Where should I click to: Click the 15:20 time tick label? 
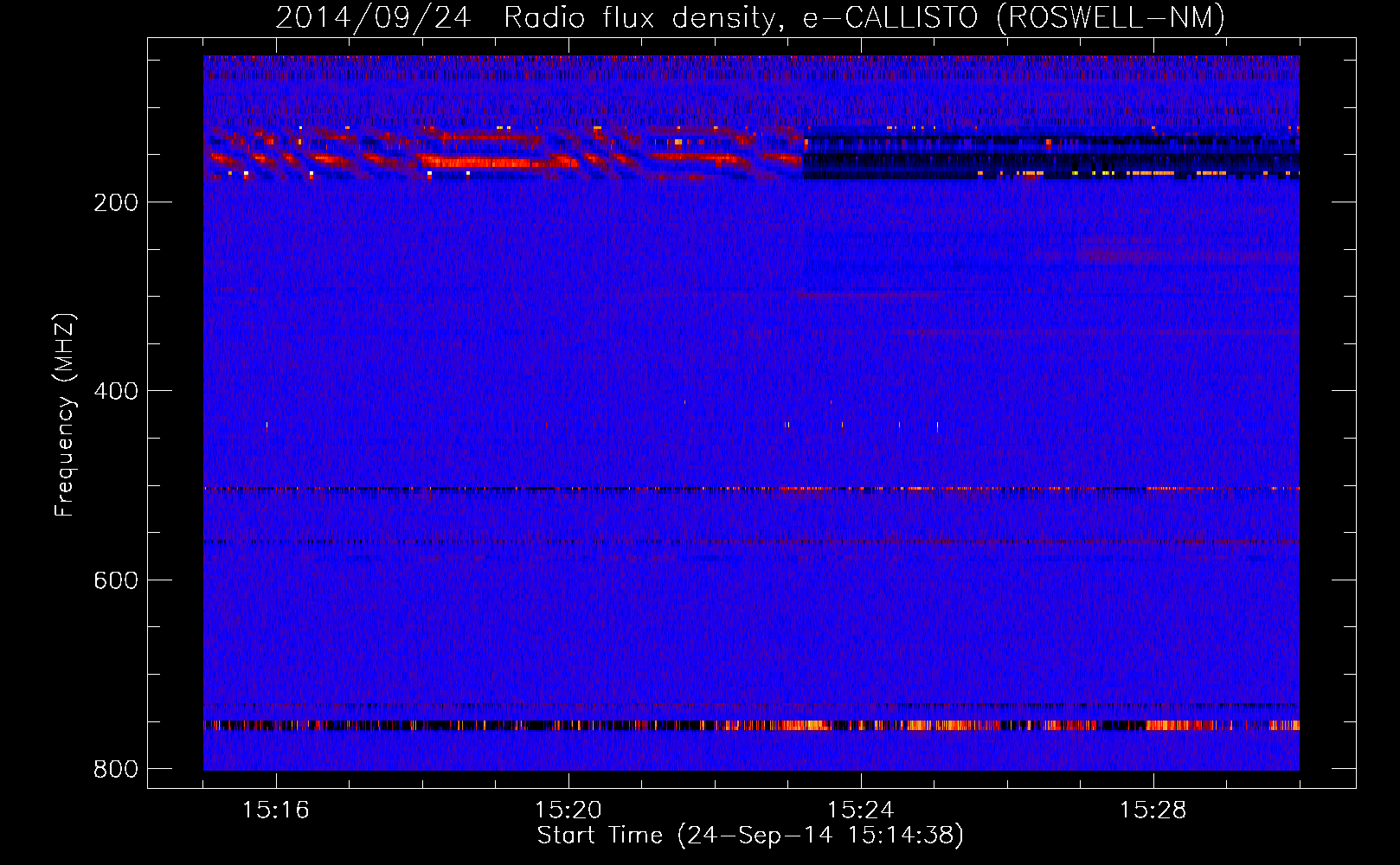coord(568,810)
